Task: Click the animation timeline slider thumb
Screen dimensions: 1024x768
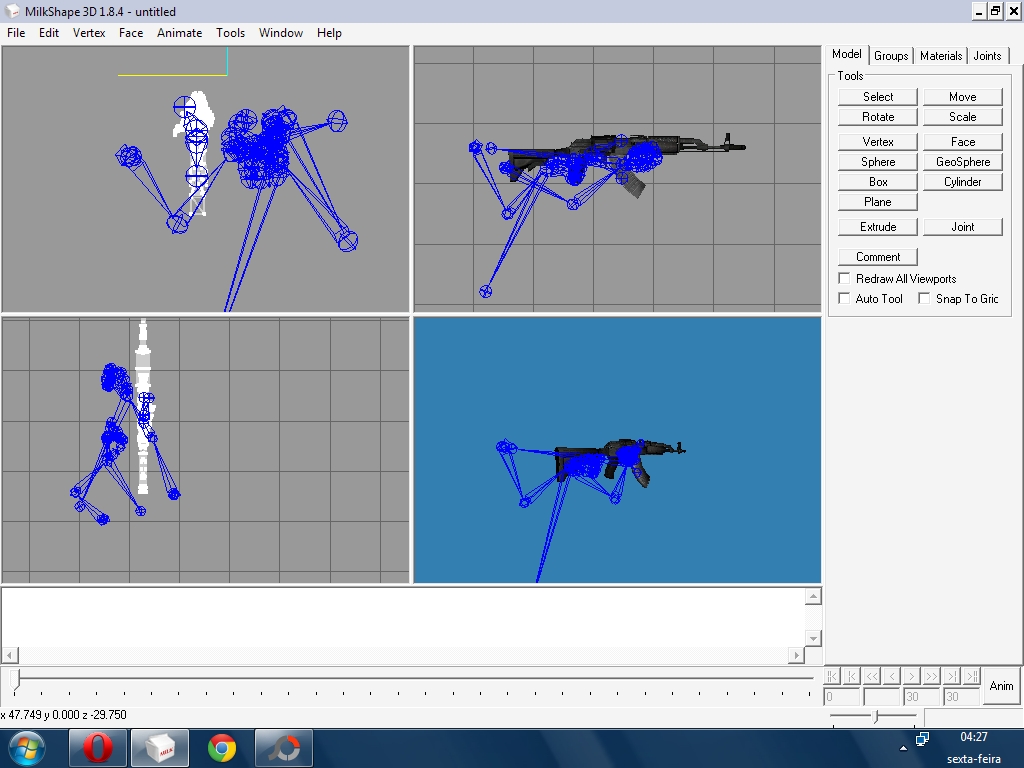Action: click(x=17, y=680)
